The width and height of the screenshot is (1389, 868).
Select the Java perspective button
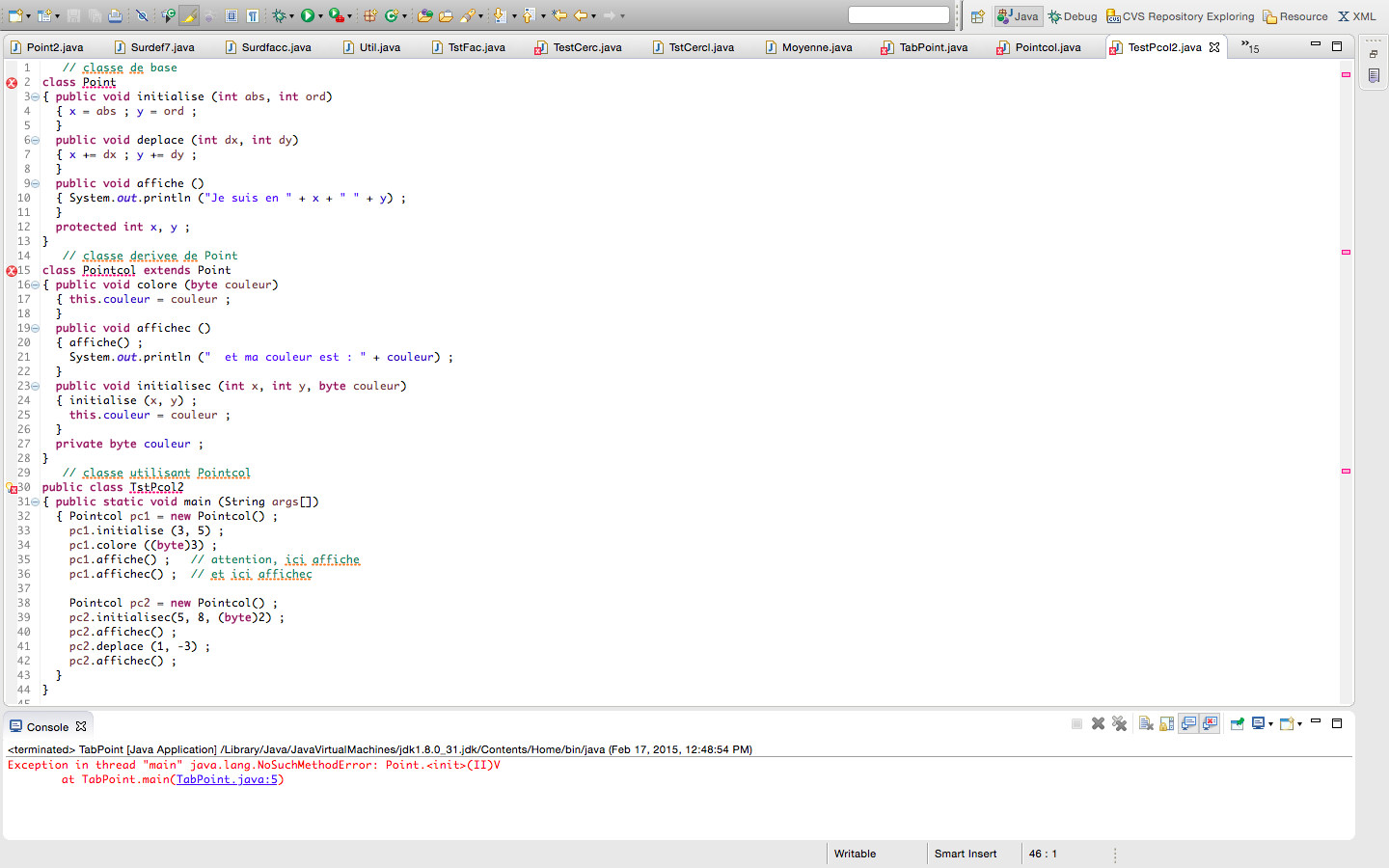[1018, 16]
